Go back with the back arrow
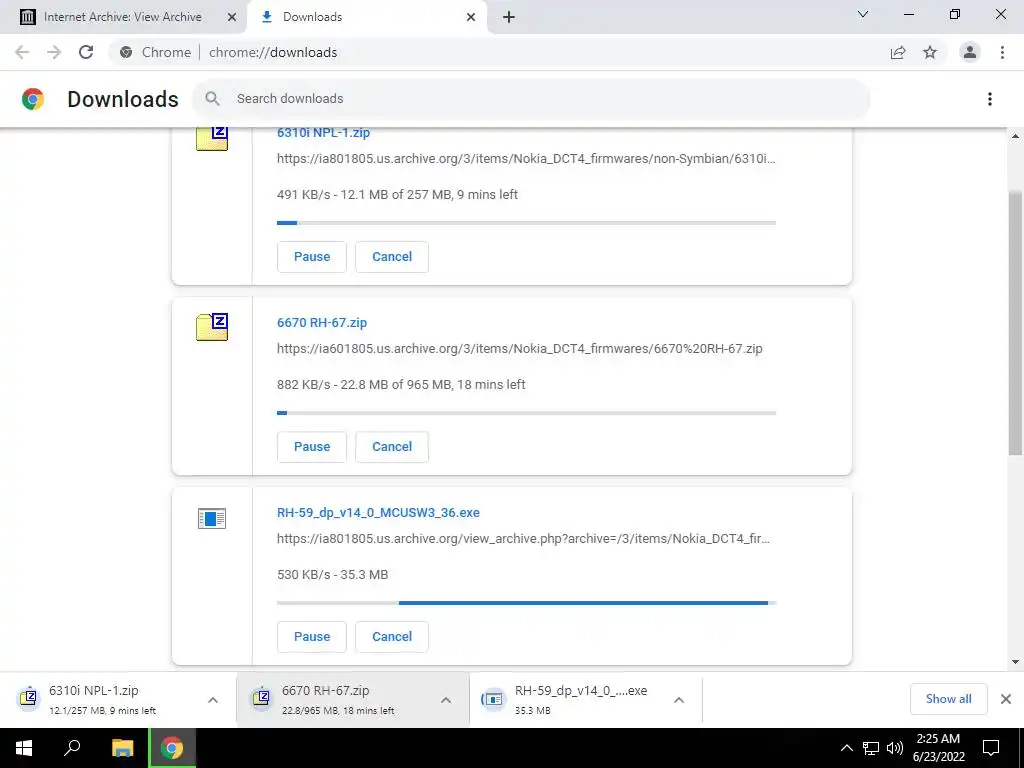 [22, 52]
